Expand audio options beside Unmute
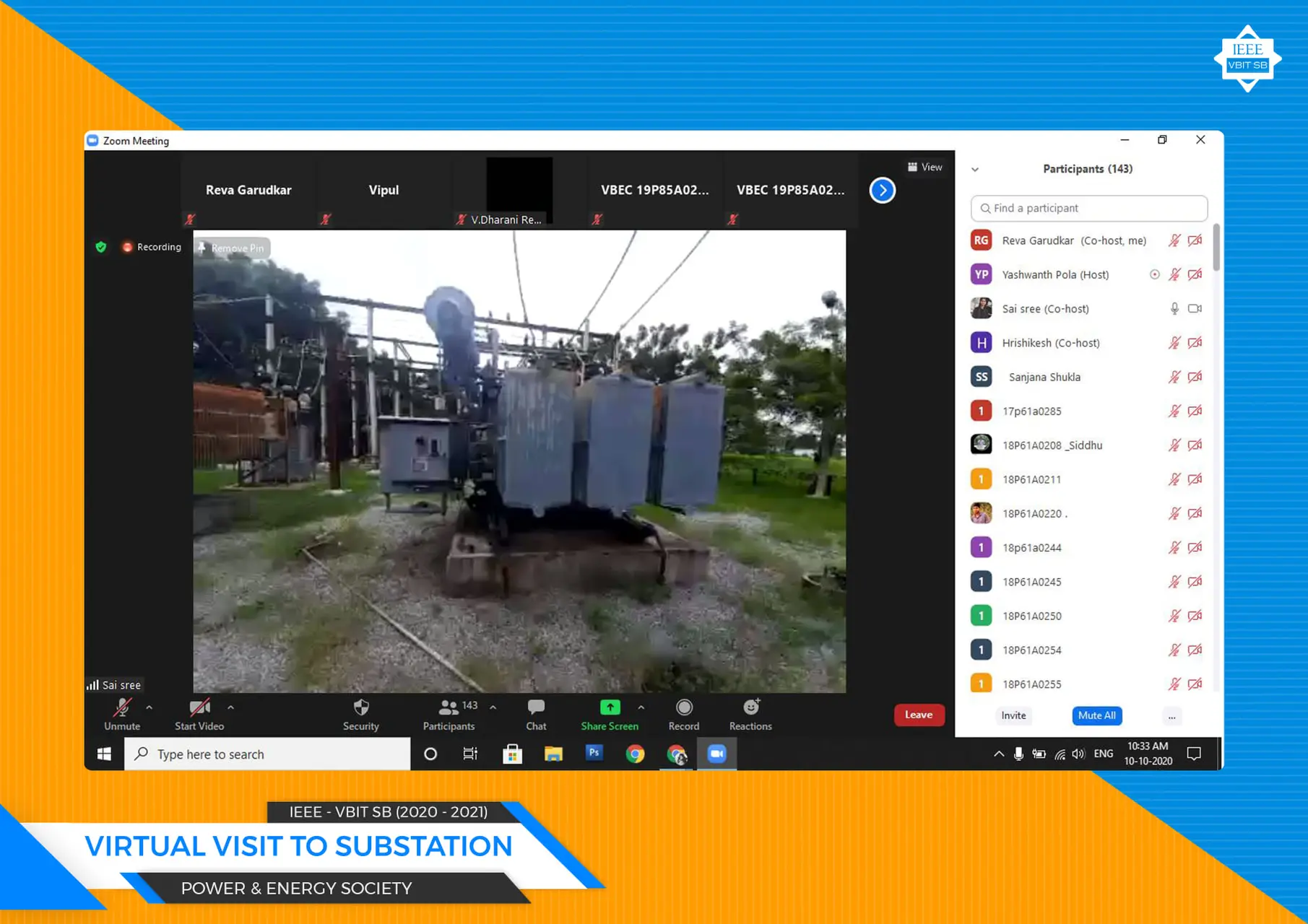The width and height of the screenshot is (1308, 924). (x=150, y=708)
